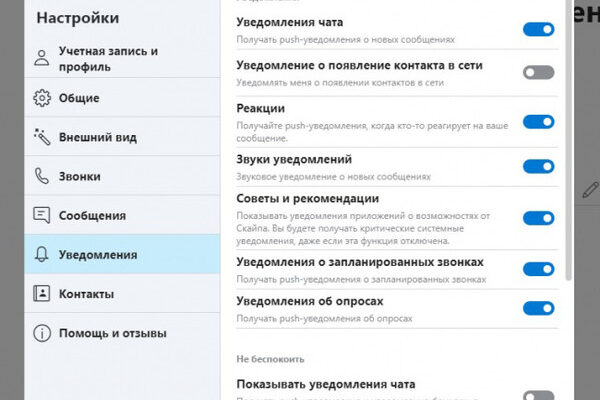Disable scheduled calls notifications toggle
This screenshot has height=400, width=600.
click(x=538, y=269)
